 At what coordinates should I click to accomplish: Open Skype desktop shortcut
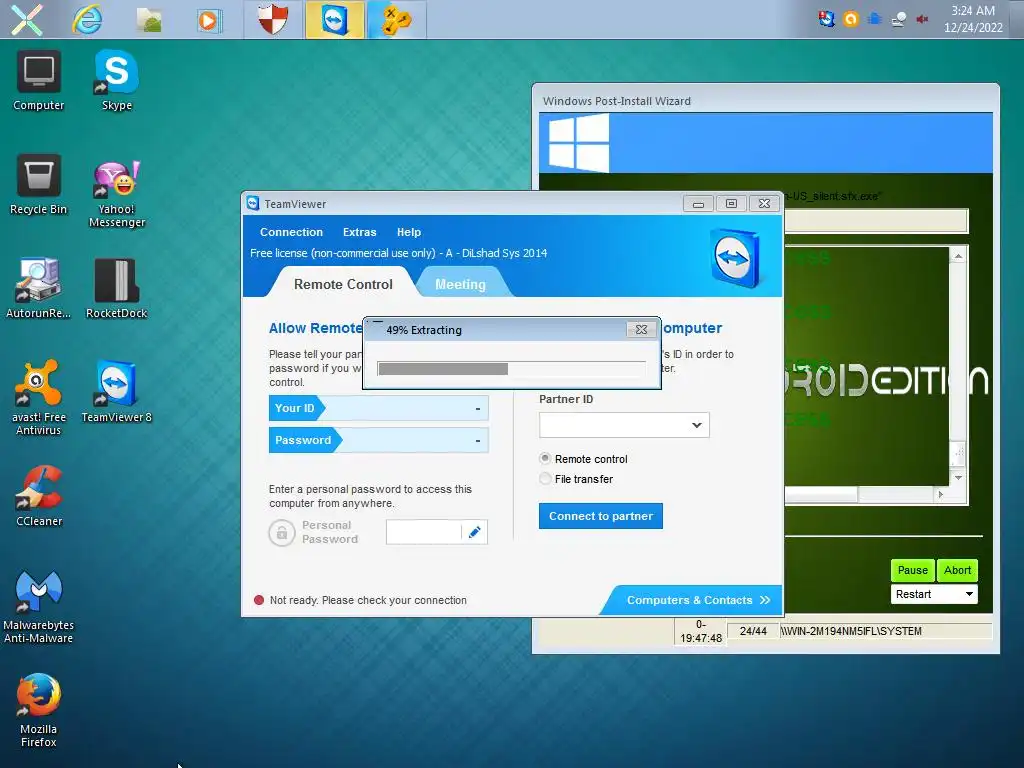click(x=117, y=80)
